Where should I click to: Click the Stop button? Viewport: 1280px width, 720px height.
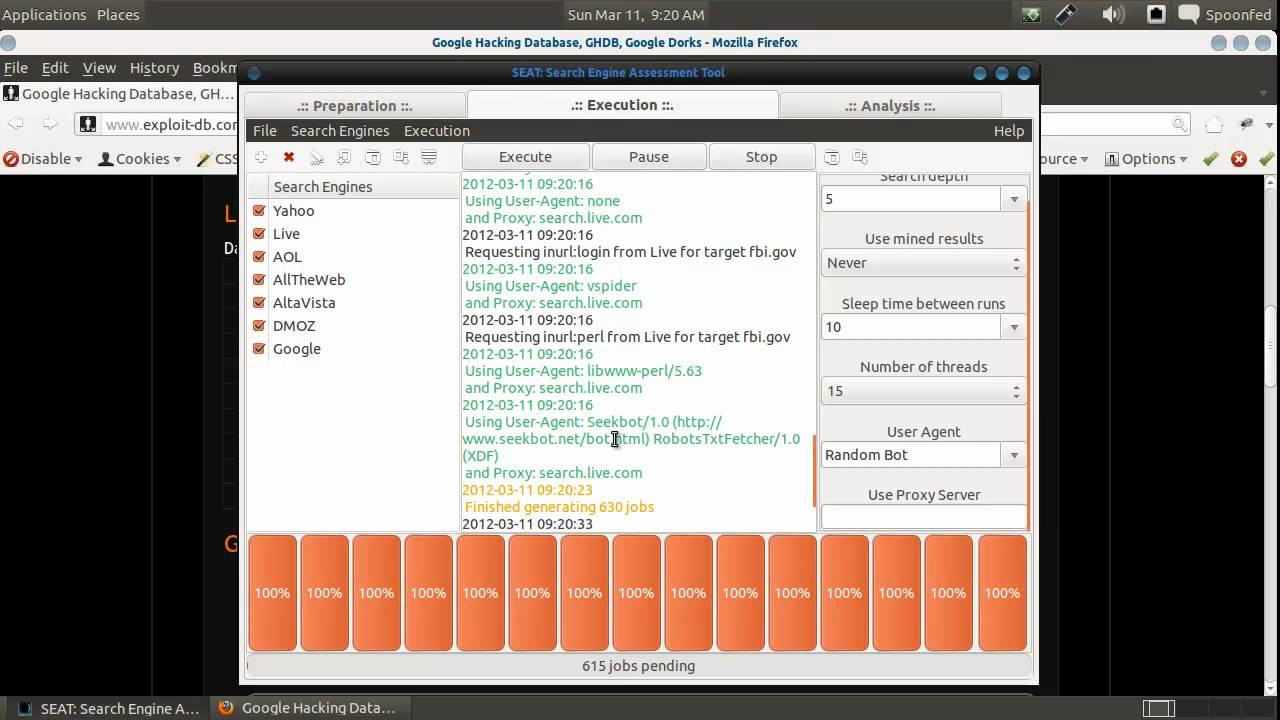[x=762, y=157]
